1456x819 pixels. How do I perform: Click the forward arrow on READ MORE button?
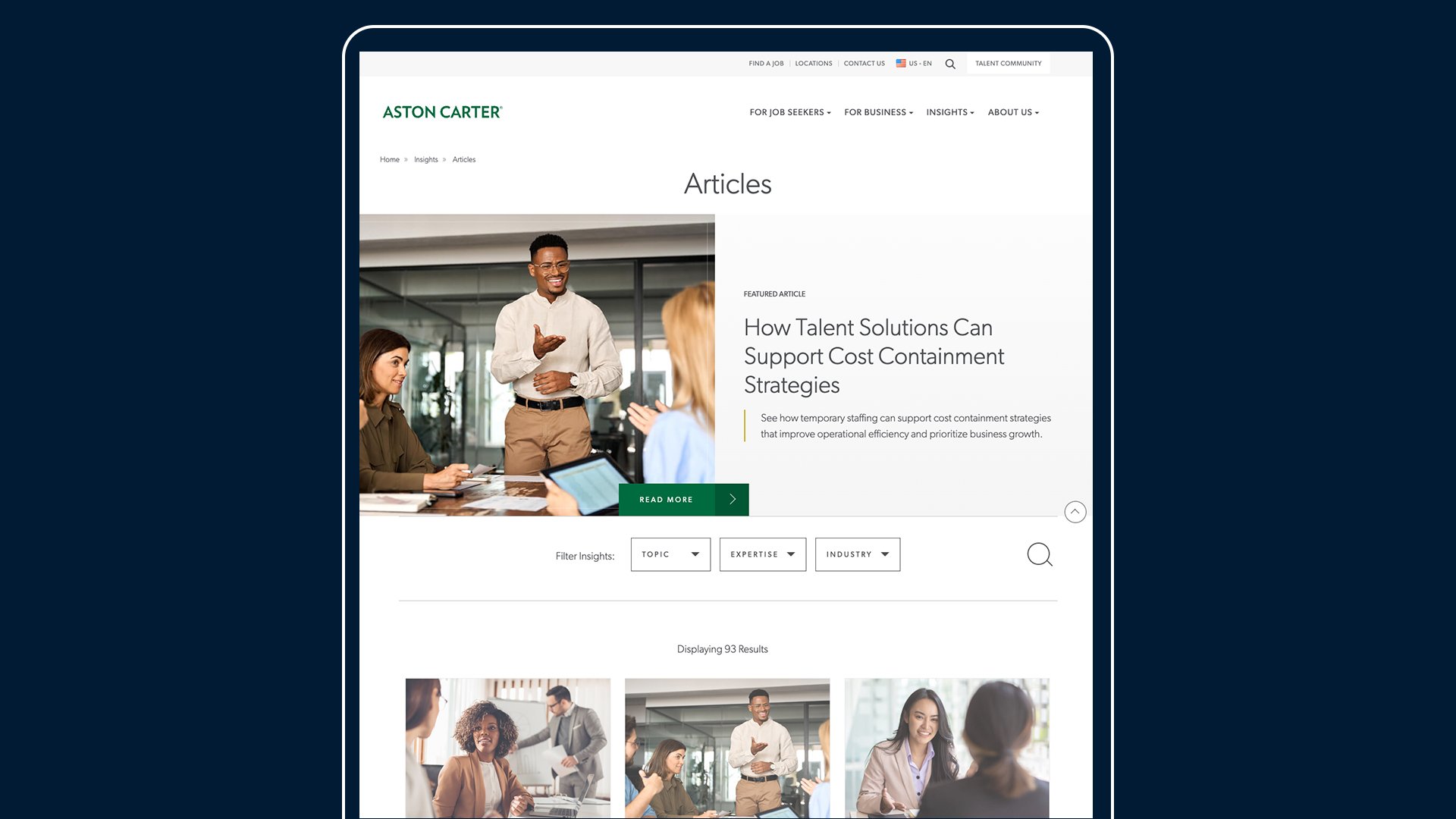tap(732, 499)
